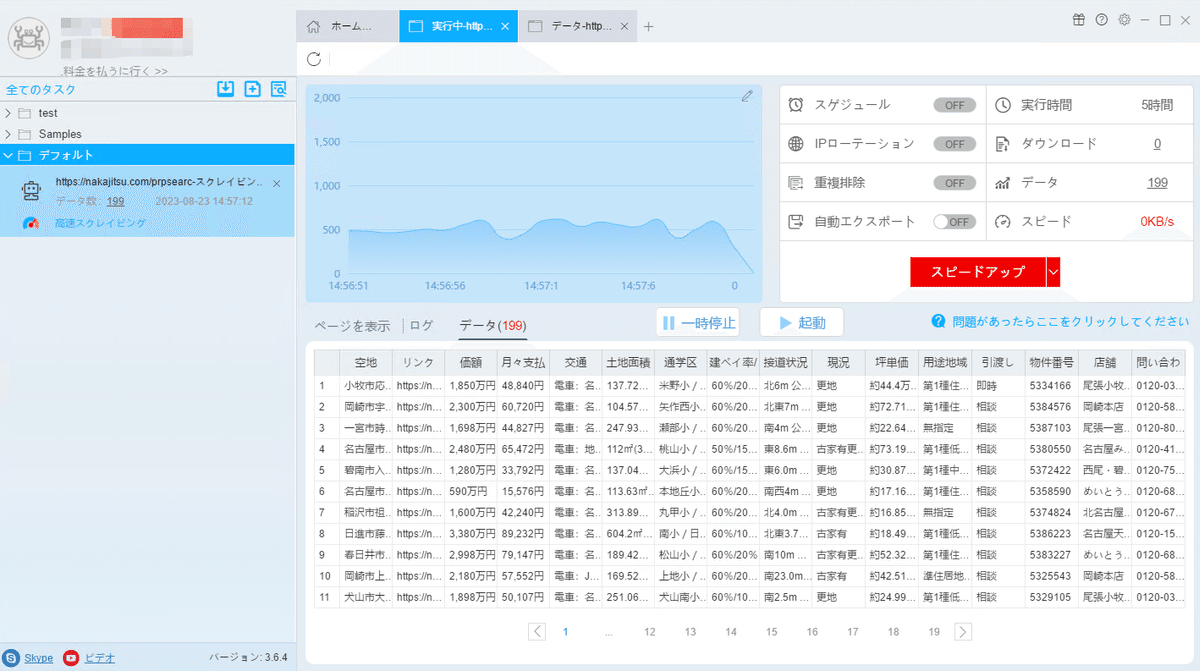Screen dimensions: 1200x671
Task: Click the 一時停止 pause button
Action: click(698, 322)
